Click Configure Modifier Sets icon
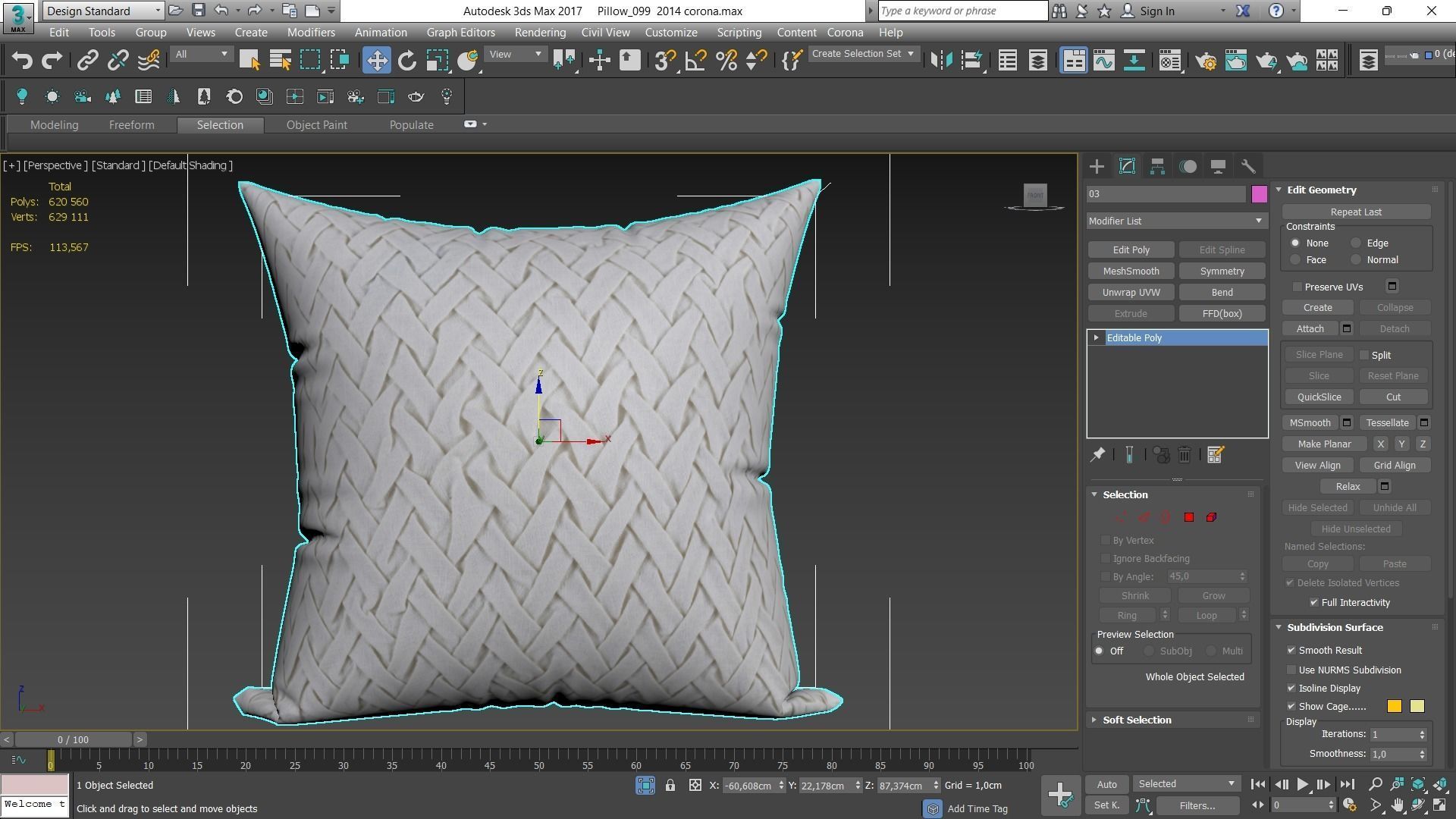This screenshot has height=819, width=1456. (1215, 455)
